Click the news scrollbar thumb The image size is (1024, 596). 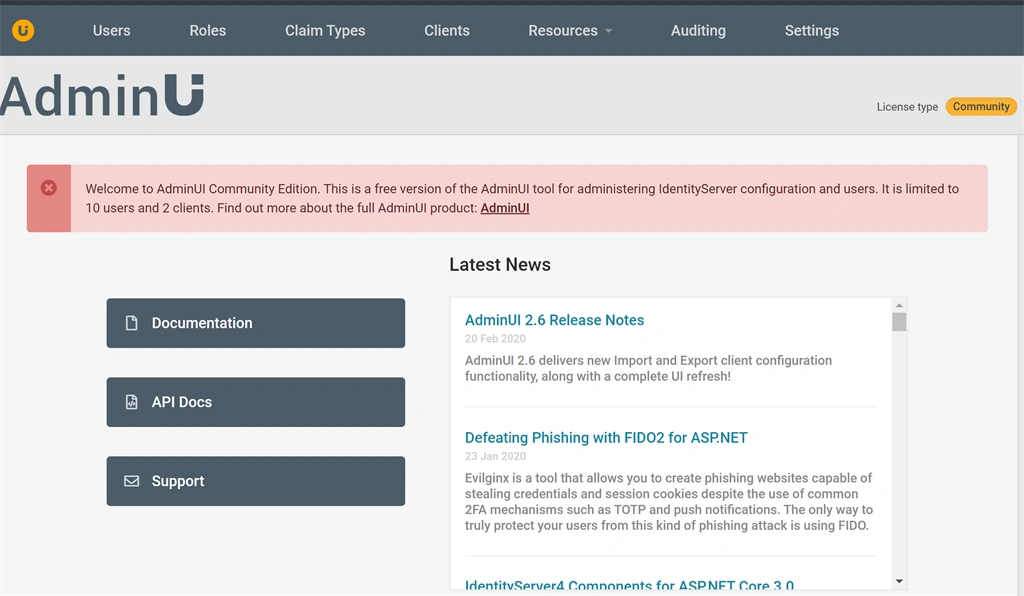coord(899,322)
